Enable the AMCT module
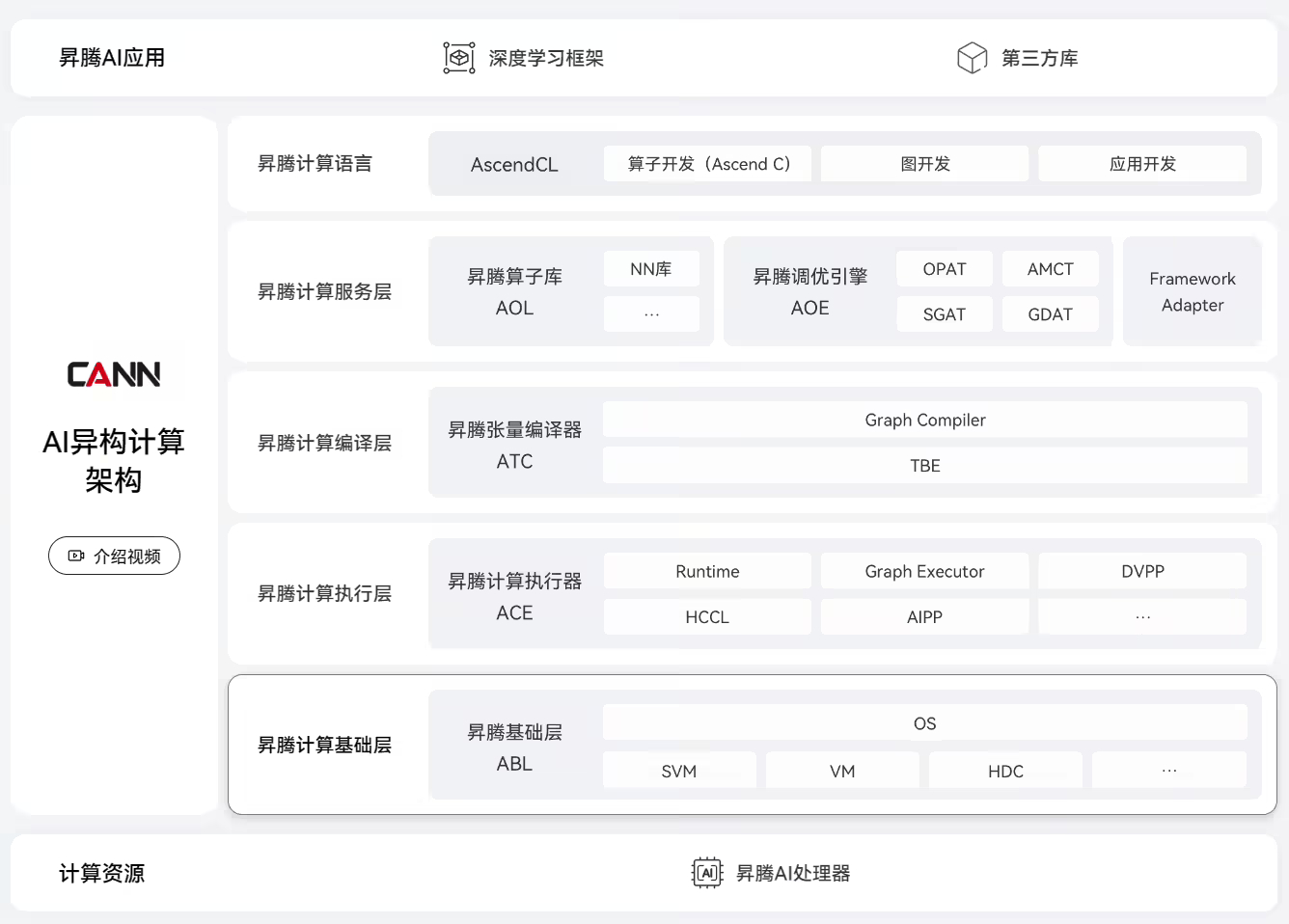Screen dimensions: 1289x924 tap(1050, 268)
